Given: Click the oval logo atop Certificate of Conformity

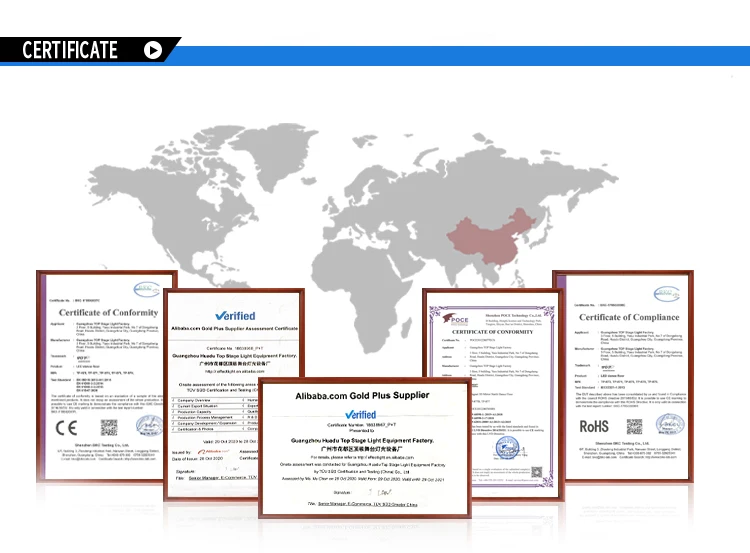Looking at the screenshot, I should pyautogui.click(x=146, y=289).
